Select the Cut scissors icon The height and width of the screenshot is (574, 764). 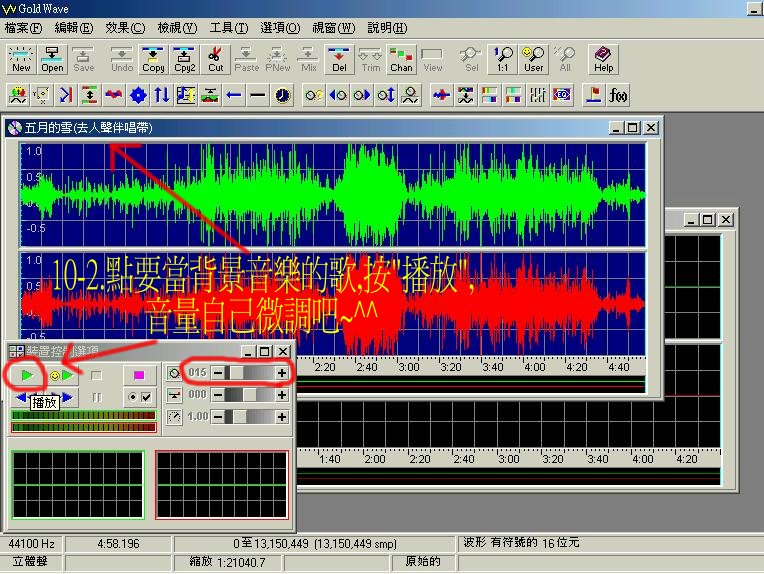coord(216,59)
